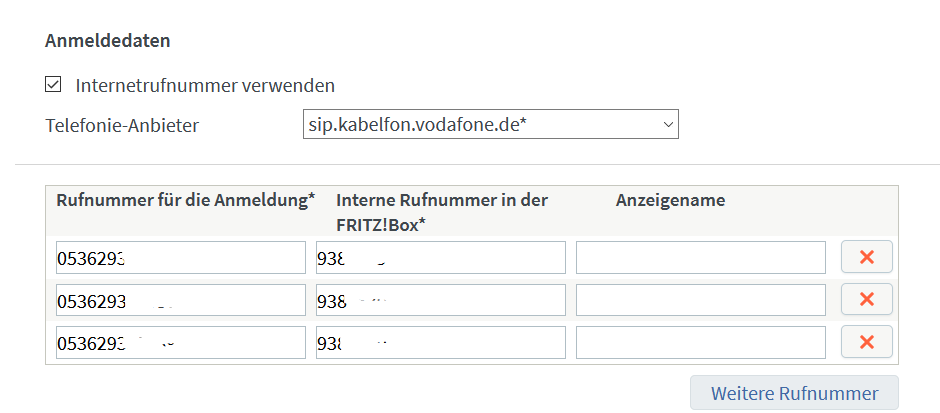Focus second row Anzeigename field

pyautogui.click(x=700, y=299)
